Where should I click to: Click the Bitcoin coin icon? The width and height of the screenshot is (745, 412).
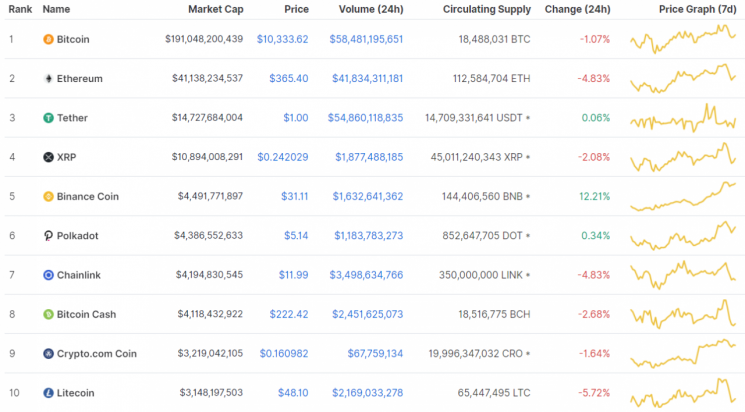(48, 39)
